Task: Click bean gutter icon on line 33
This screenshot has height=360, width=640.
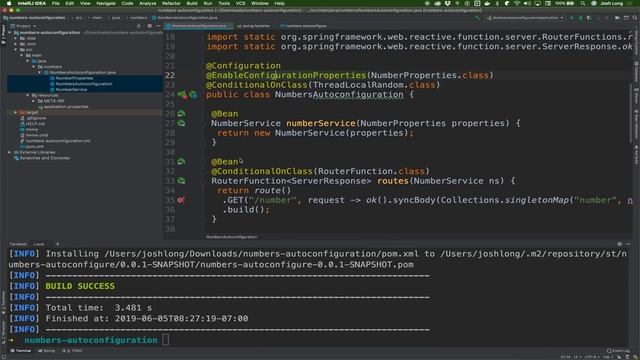Action: 181,181
